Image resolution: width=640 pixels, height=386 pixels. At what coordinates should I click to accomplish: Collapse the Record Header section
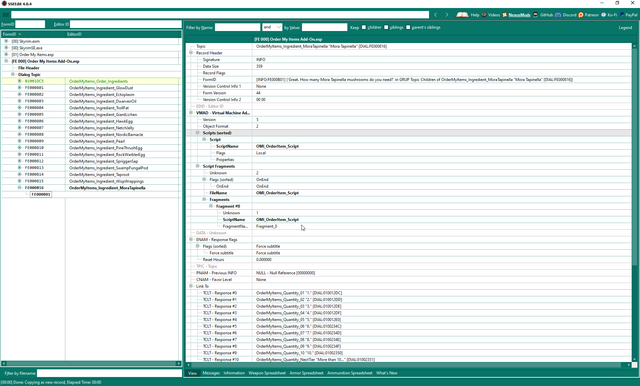click(191, 53)
